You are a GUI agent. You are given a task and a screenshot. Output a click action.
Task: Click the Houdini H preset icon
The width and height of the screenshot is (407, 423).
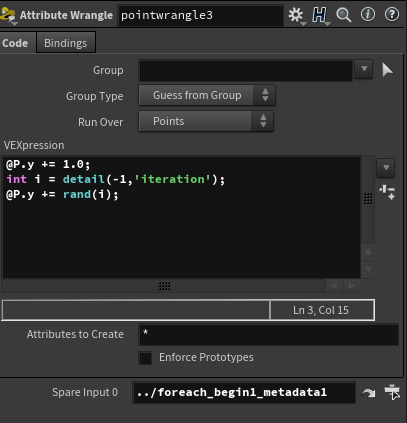319,15
